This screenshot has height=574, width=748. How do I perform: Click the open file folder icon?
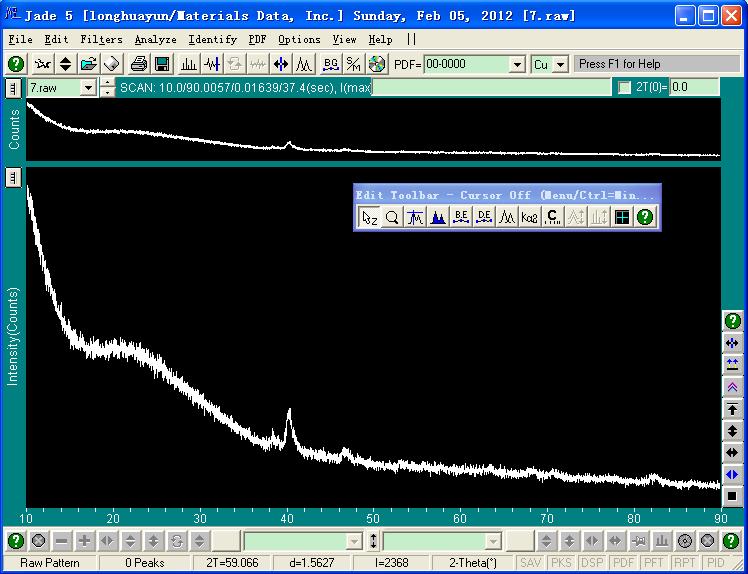point(88,64)
